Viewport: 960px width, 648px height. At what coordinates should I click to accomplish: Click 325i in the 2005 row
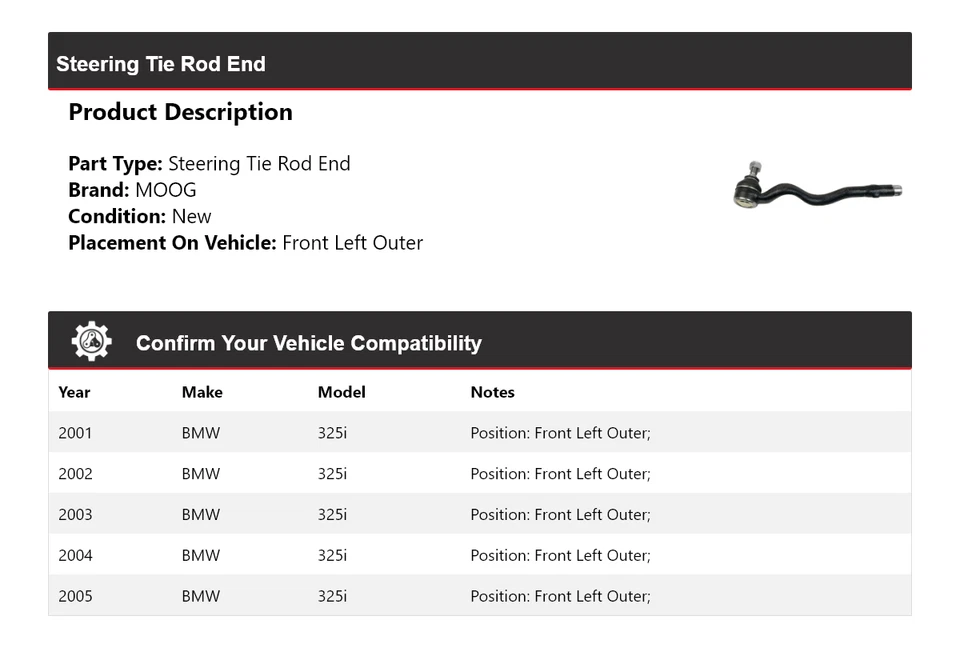point(332,596)
